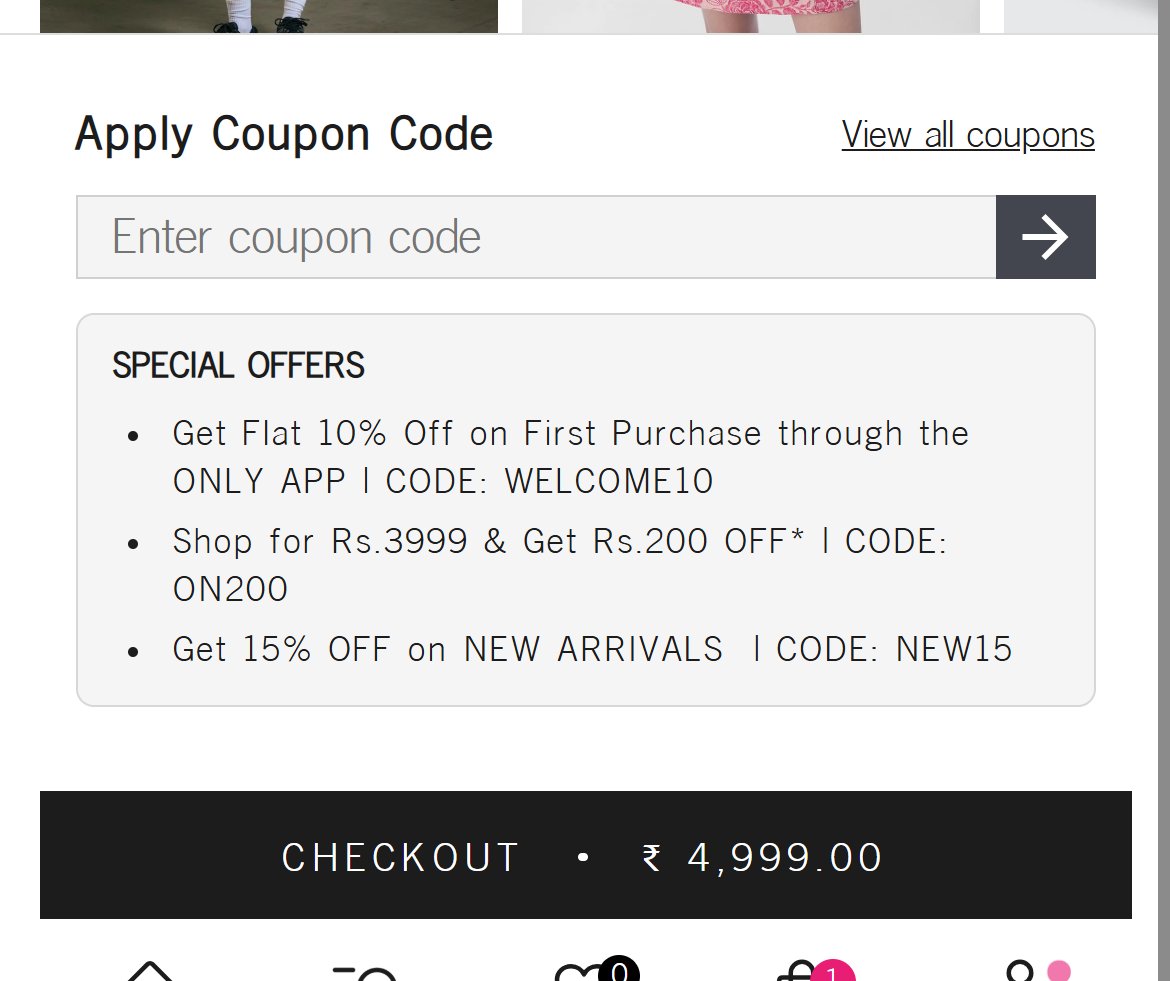1170x981 pixels.
Task: Select the NEW15 new arrivals offer
Action: point(592,649)
